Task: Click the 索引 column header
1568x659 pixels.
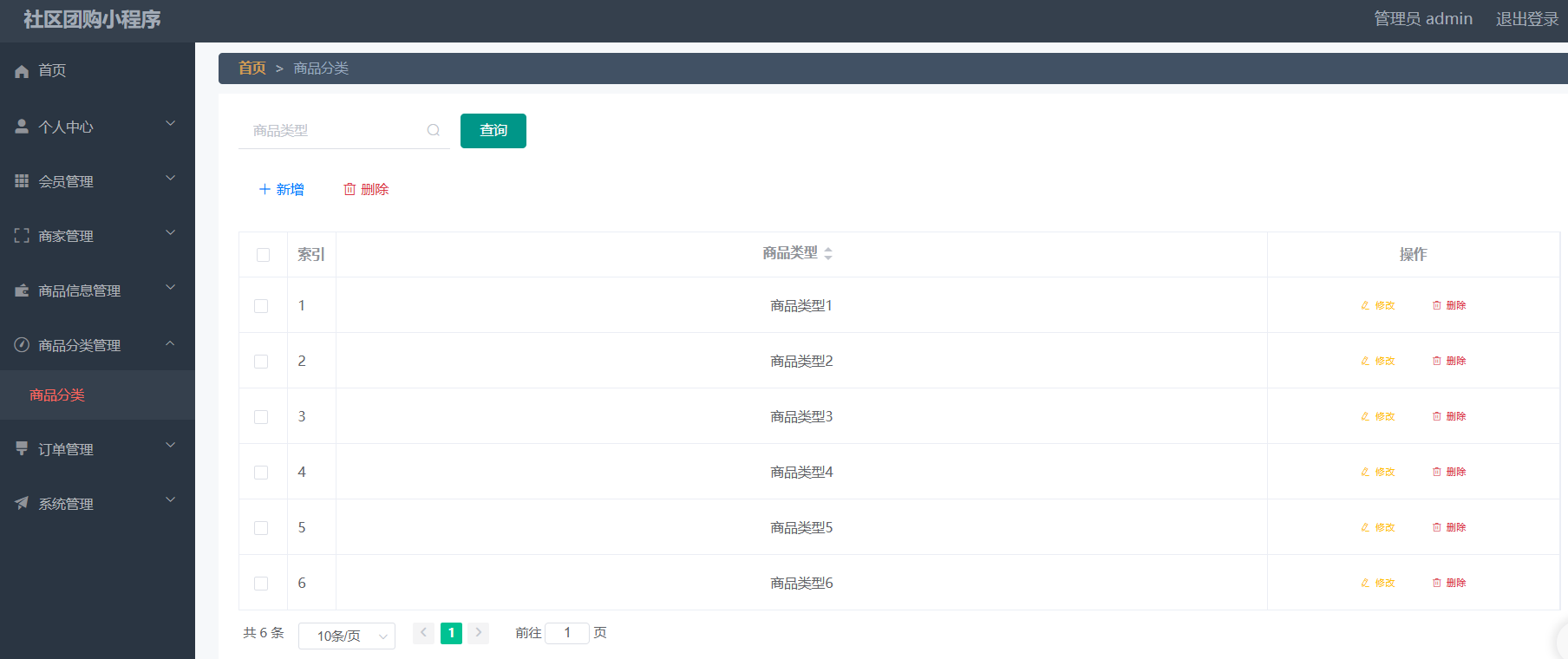Action: [x=311, y=254]
